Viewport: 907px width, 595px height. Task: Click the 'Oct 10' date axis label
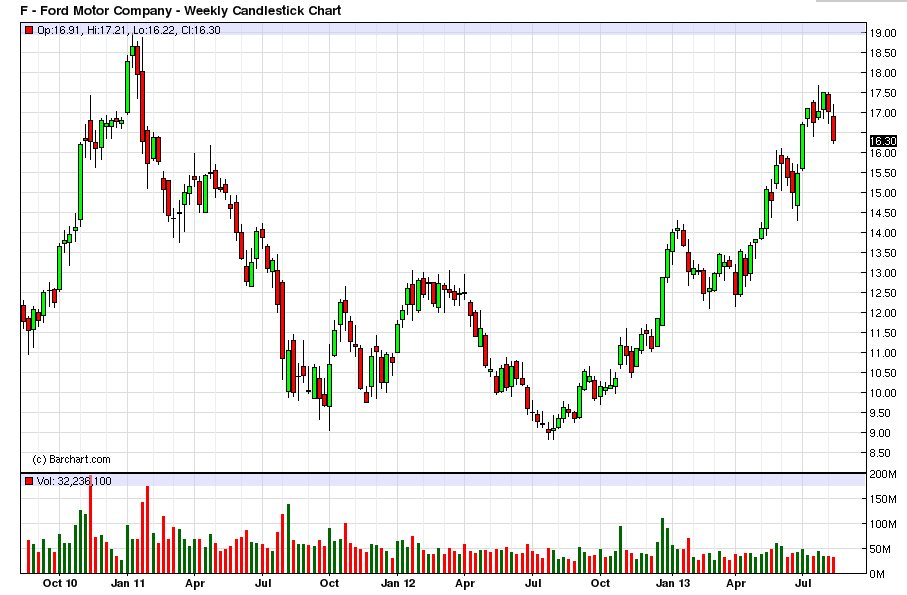click(60, 583)
